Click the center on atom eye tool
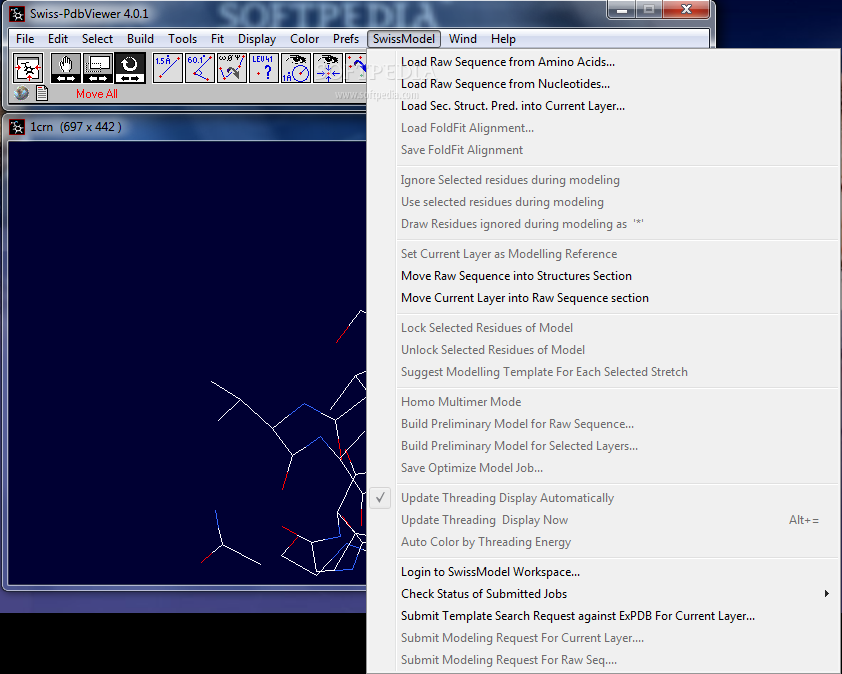 [x=328, y=68]
